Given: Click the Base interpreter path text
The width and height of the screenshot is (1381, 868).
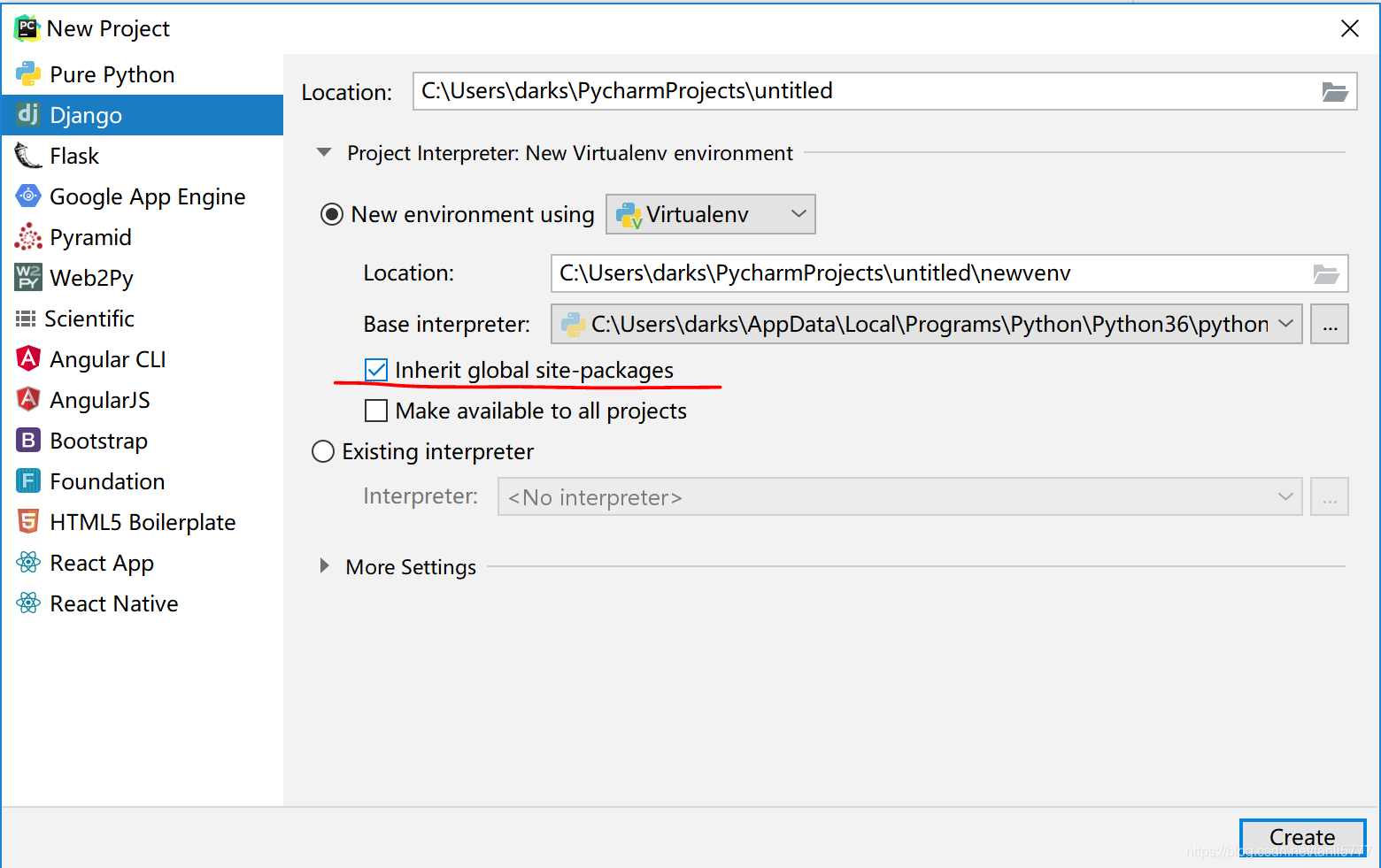Looking at the screenshot, I should pos(930,325).
